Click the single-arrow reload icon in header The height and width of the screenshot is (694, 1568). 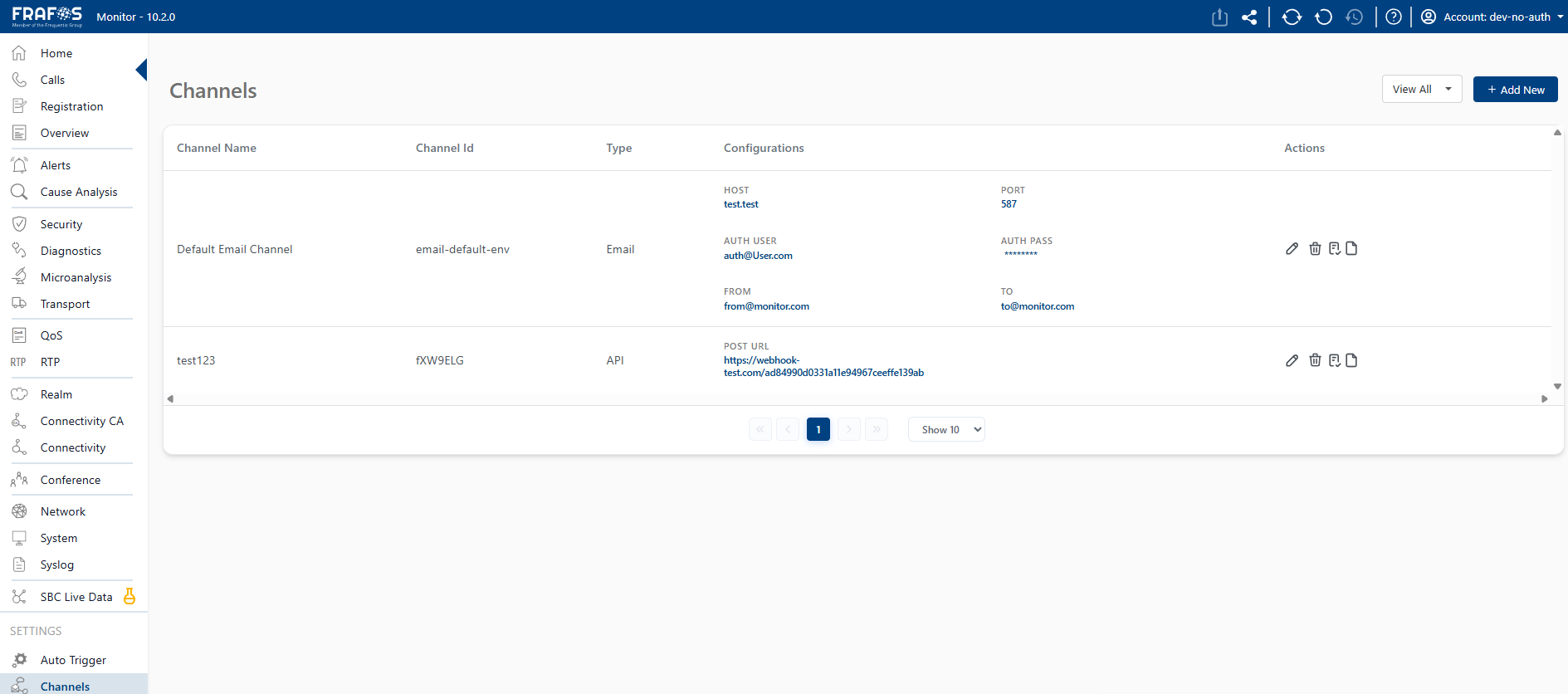[1323, 17]
